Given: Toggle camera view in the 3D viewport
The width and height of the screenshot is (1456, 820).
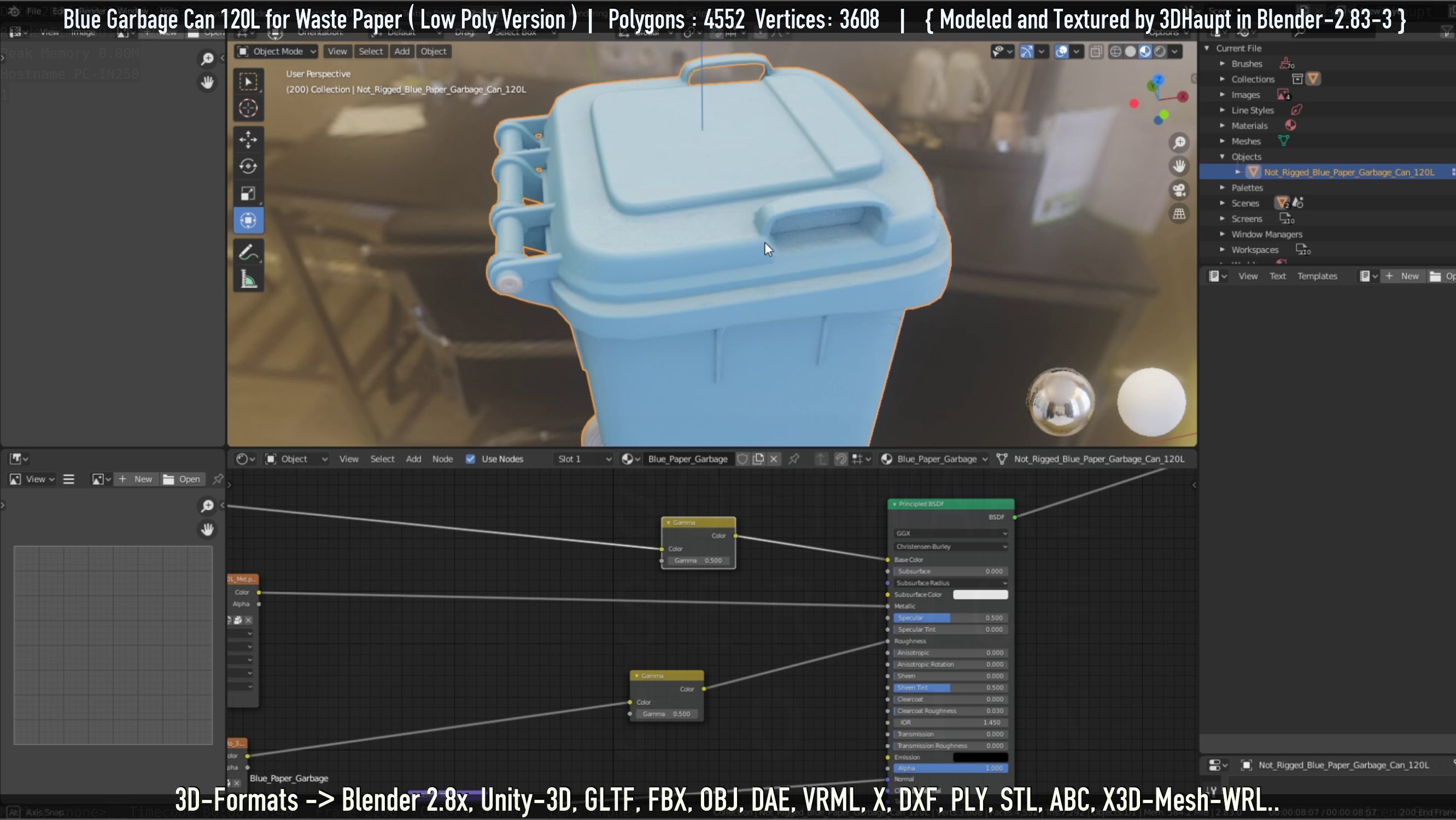Looking at the screenshot, I should [x=1179, y=190].
